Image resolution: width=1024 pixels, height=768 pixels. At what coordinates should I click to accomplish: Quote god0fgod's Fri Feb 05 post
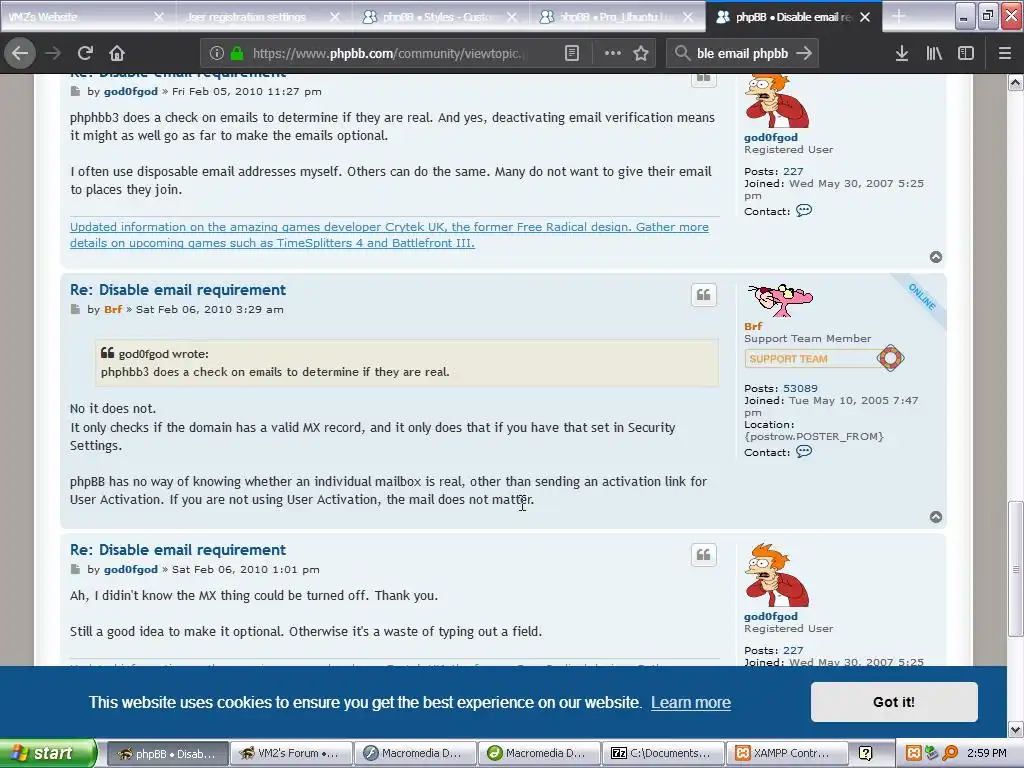(x=703, y=79)
